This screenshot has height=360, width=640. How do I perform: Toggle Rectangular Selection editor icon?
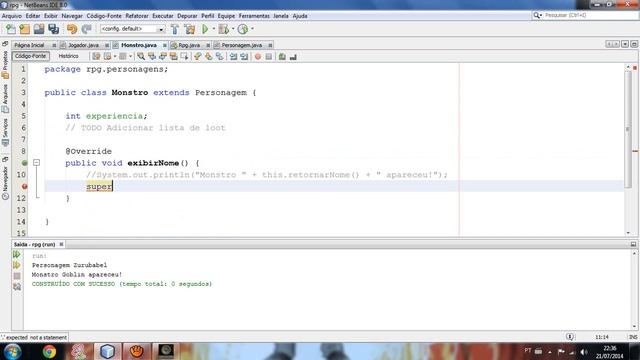pos(184,56)
